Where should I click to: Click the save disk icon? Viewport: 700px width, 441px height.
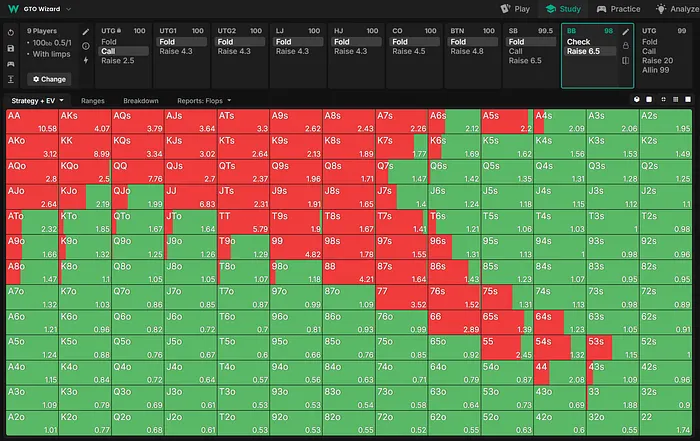(9, 46)
